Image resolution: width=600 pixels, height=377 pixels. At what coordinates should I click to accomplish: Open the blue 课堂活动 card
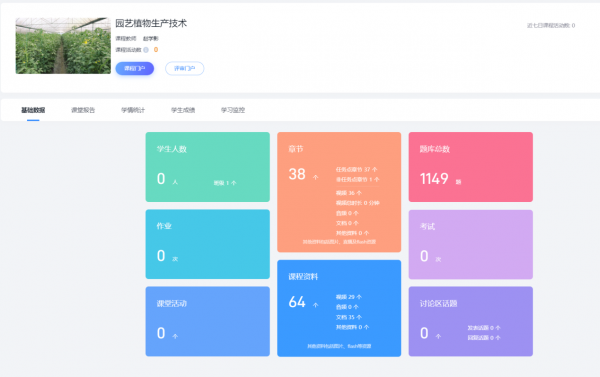(207, 322)
